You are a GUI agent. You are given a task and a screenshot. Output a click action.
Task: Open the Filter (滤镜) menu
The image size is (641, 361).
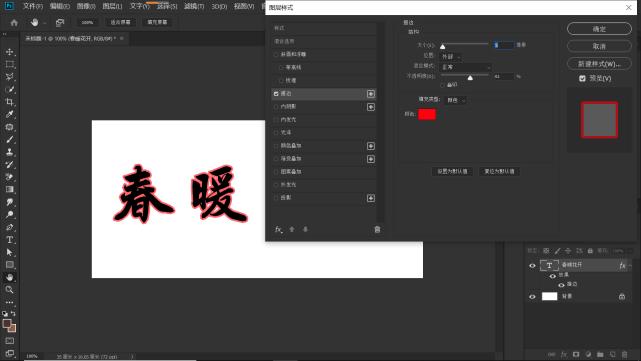click(x=194, y=7)
